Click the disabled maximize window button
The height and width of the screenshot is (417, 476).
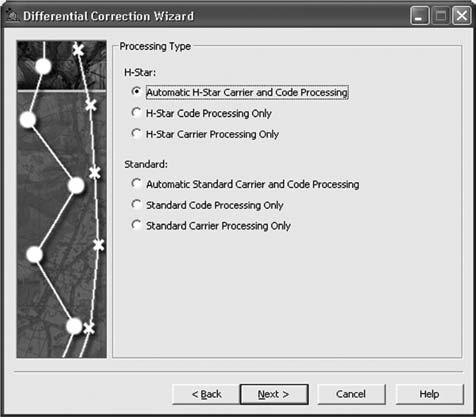440,16
